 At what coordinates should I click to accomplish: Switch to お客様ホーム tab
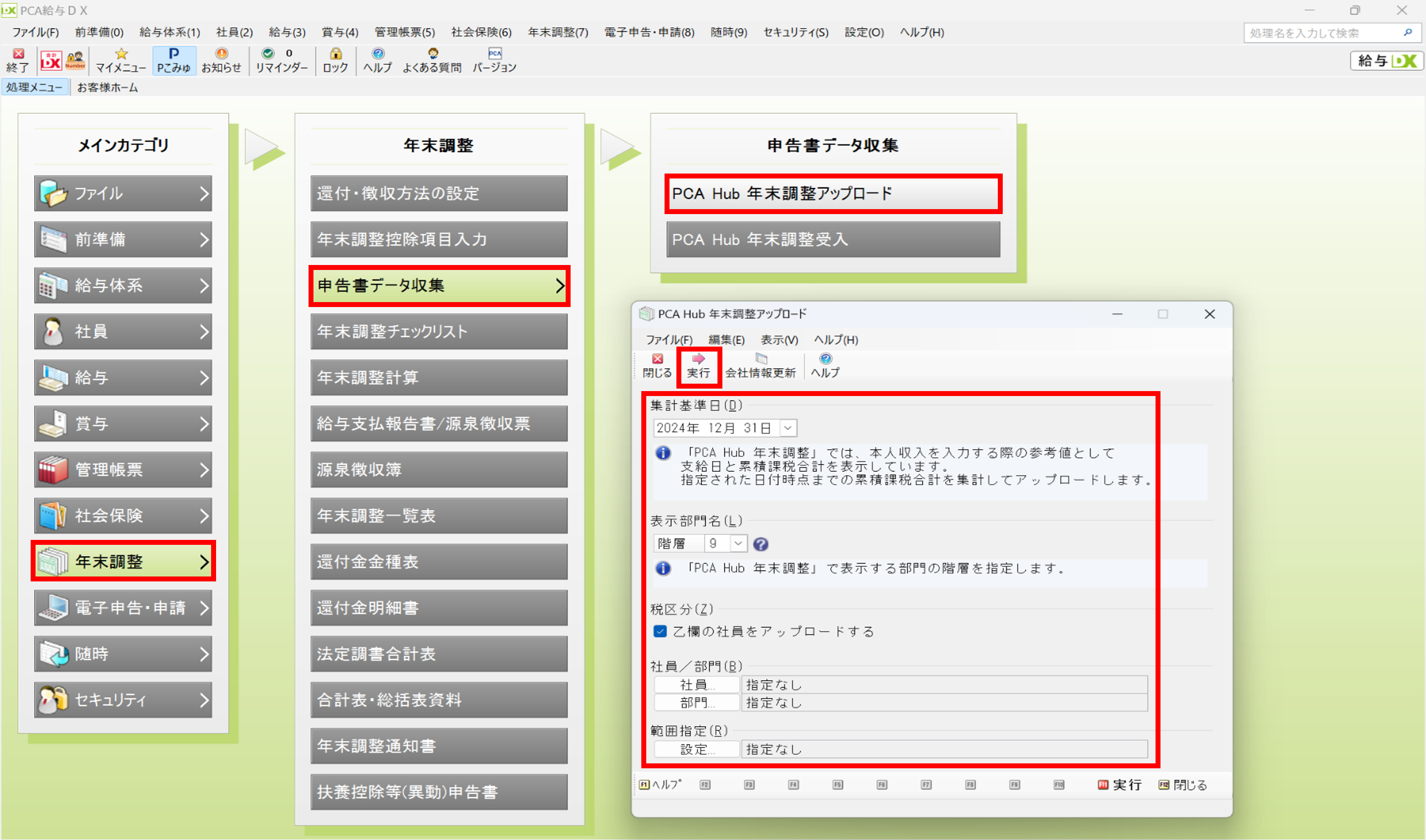coord(107,87)
